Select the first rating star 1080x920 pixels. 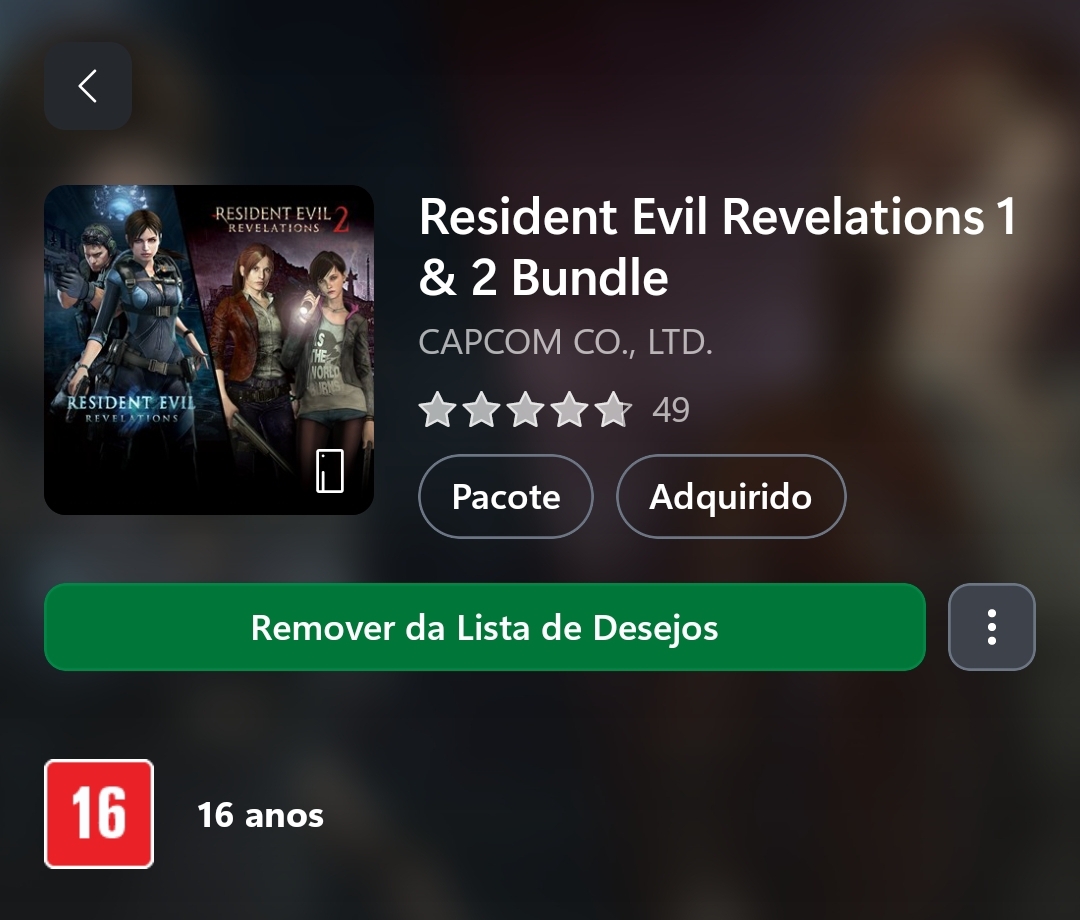437,410
